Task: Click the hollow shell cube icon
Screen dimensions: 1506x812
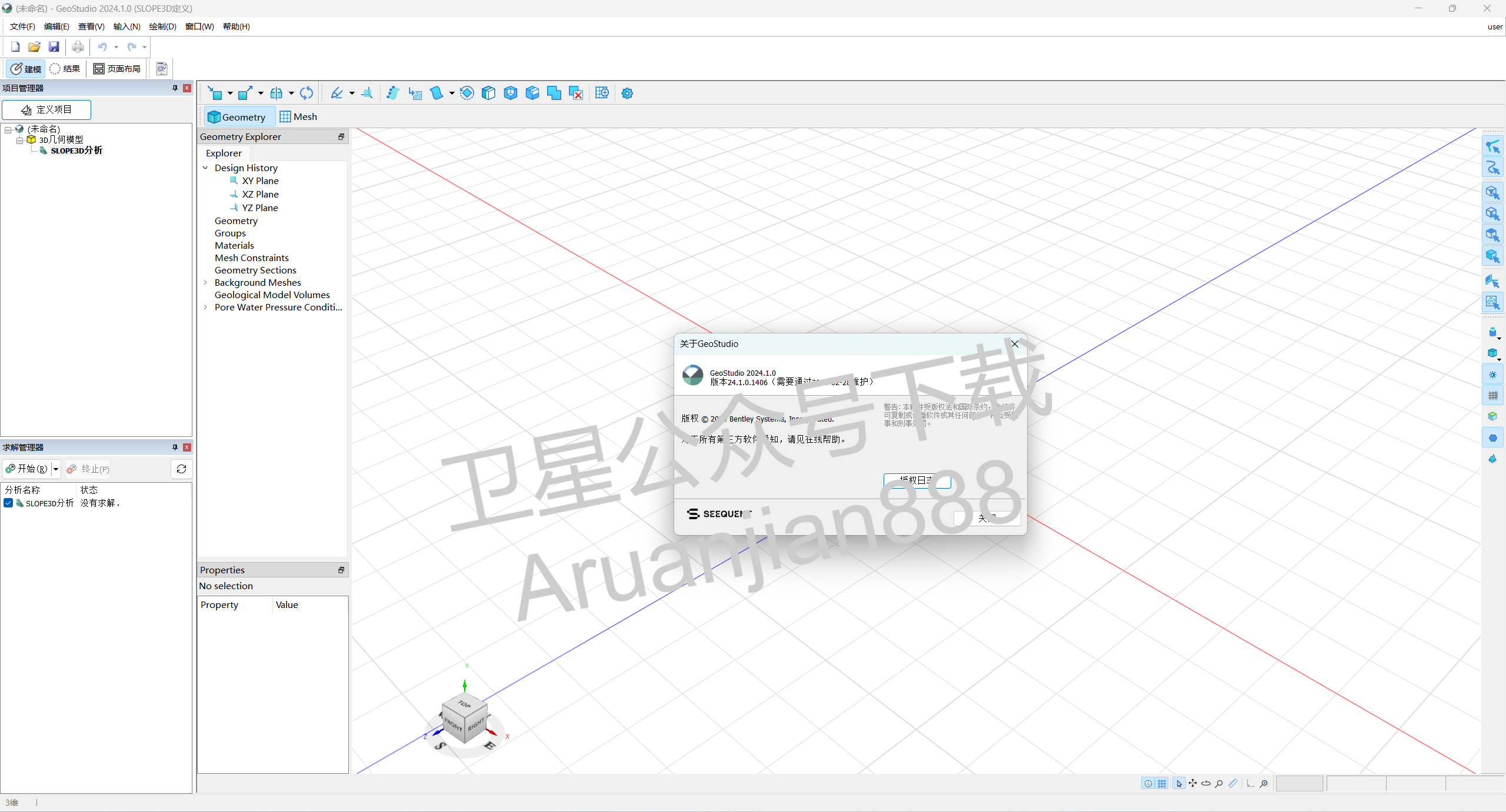Action: point(511,93)
